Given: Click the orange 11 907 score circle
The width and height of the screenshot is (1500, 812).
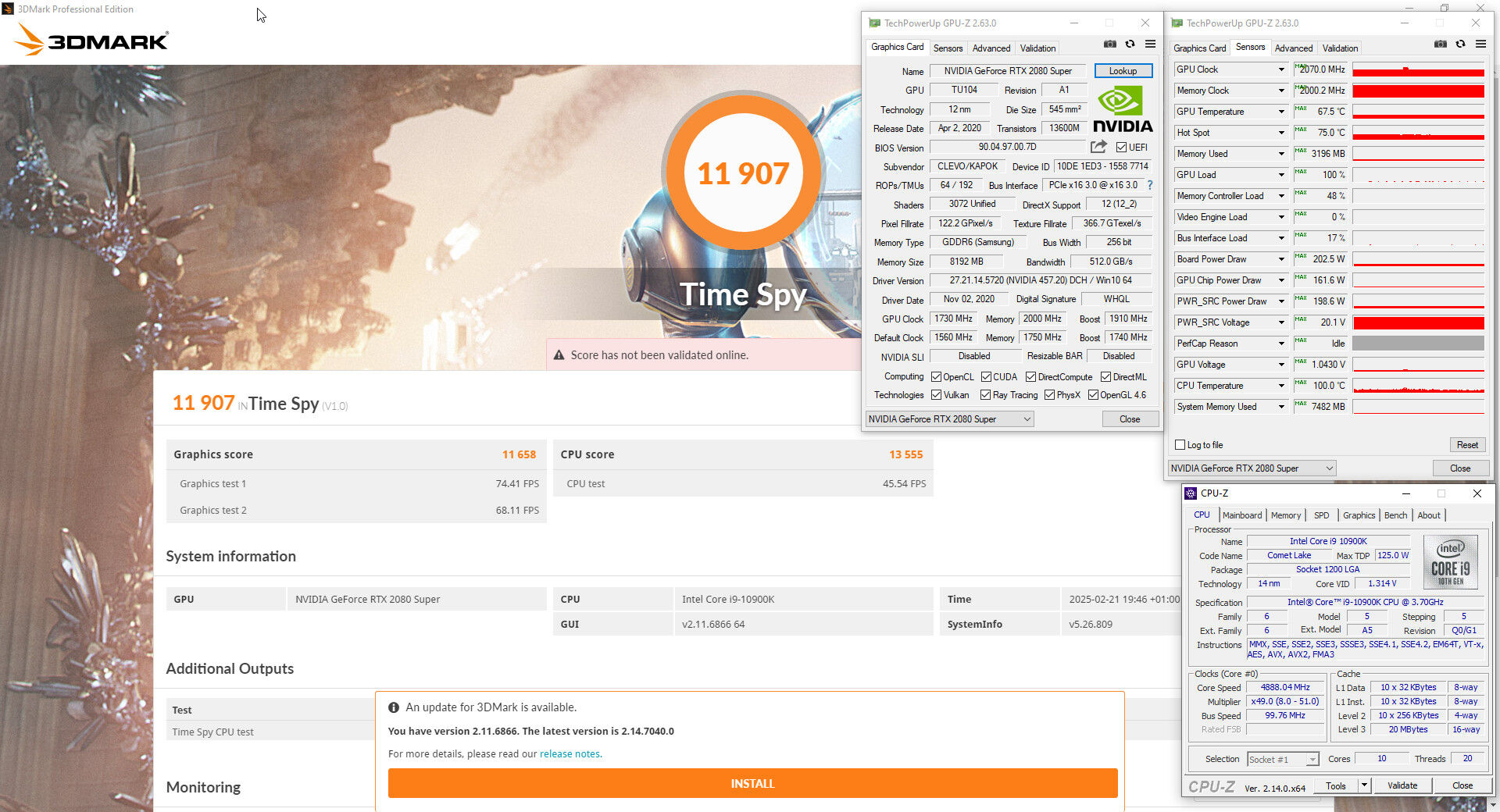Looking at the screenshot, I should tap(743, 172).
